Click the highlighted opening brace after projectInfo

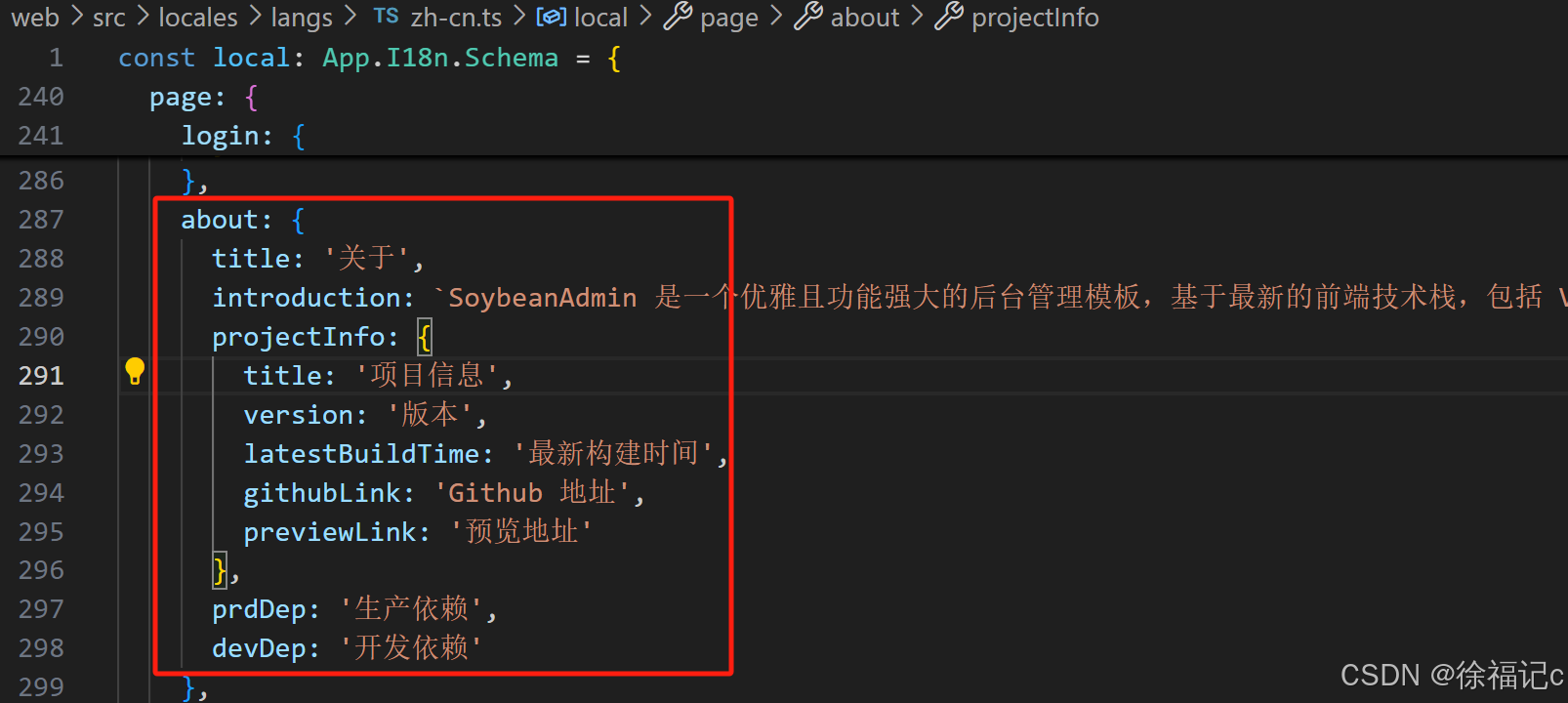point(424,337)
